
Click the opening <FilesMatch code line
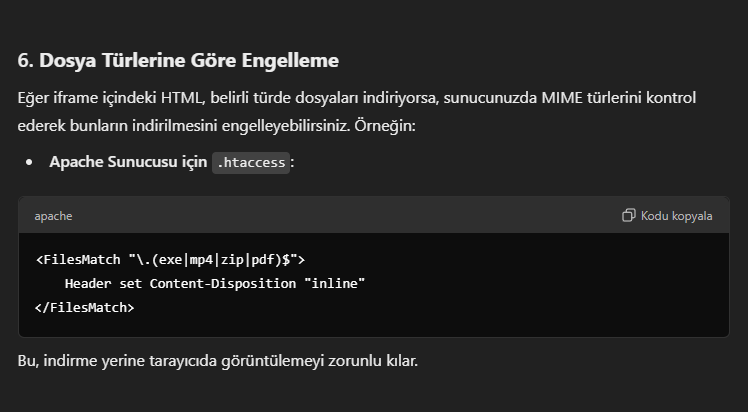click(170, 260)
